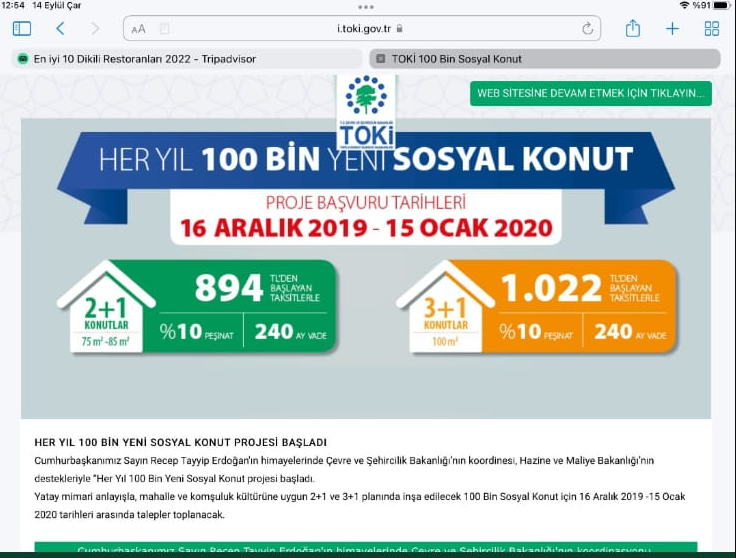Screen dimensions: 736x558
Task: Open the Share sheet
Action: pyautogui.click(x=633, y=28)
